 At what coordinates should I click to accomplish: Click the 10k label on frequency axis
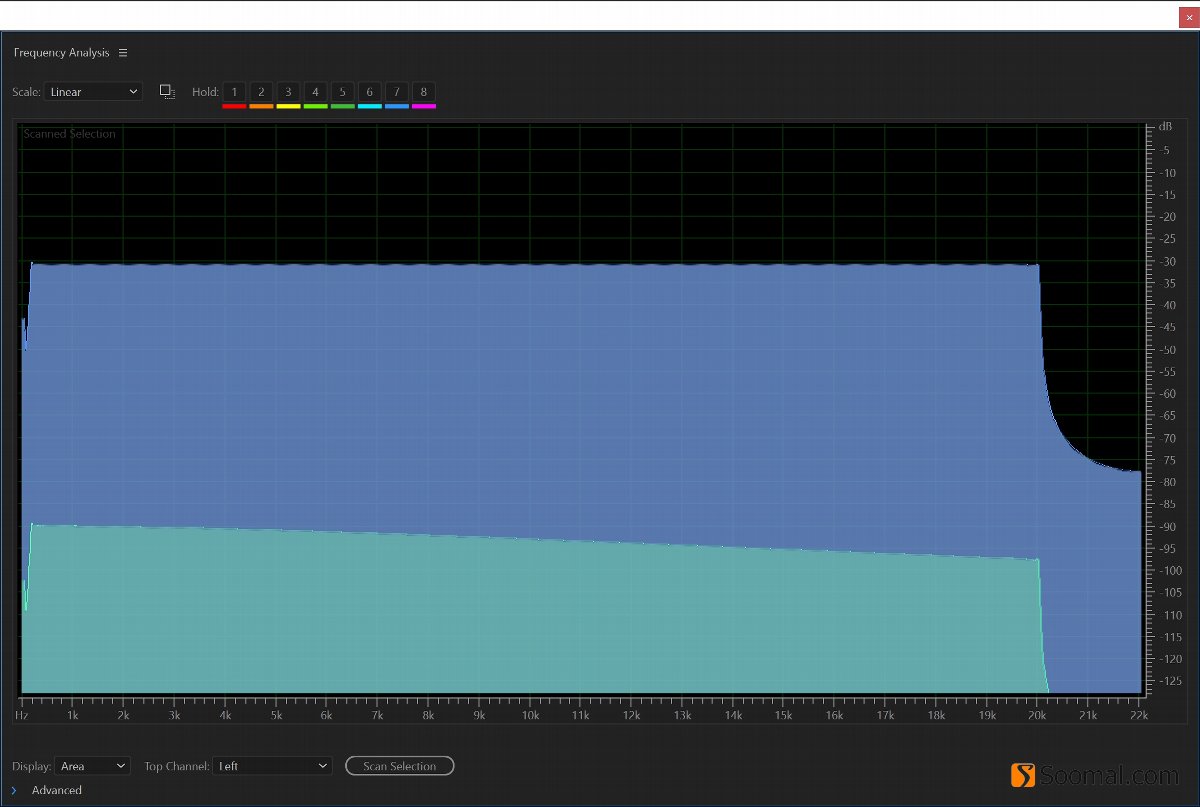(x=529, y=716)
